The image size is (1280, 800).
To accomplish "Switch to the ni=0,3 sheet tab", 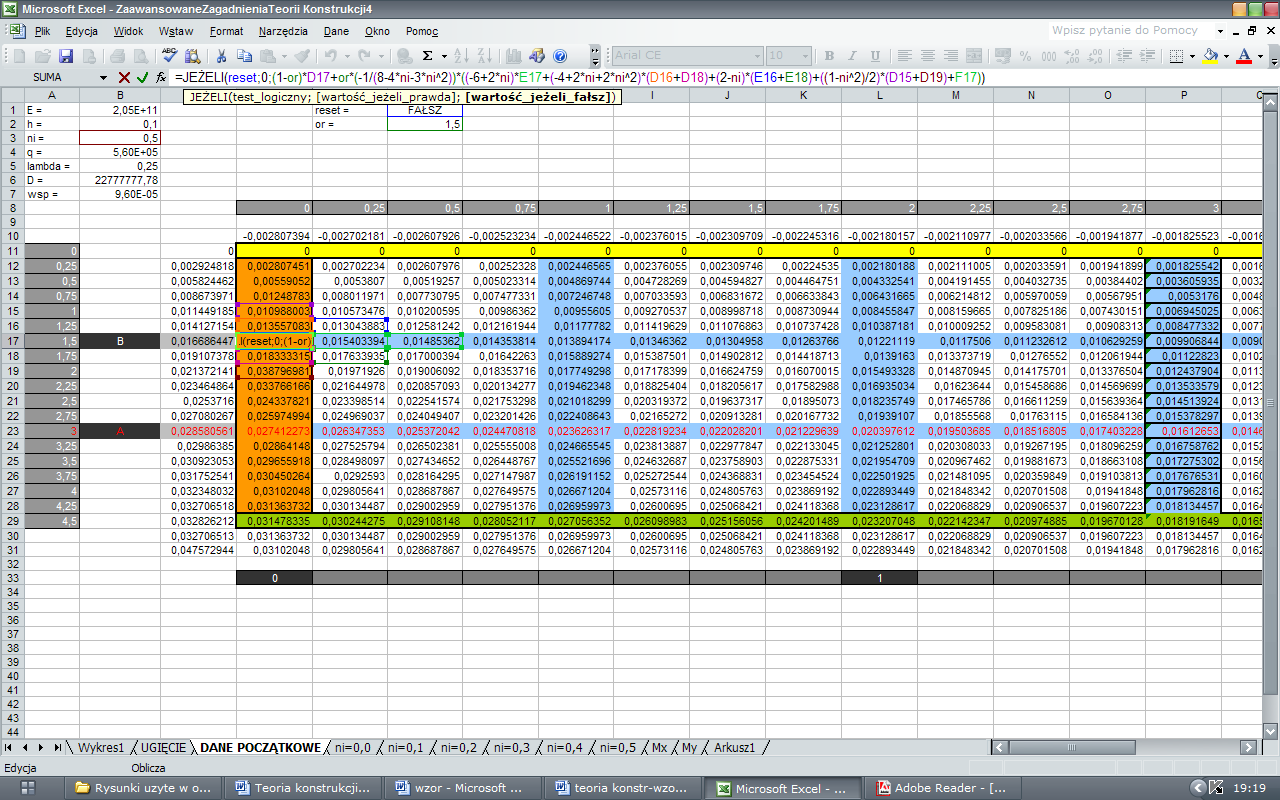I will click(513, 747).
